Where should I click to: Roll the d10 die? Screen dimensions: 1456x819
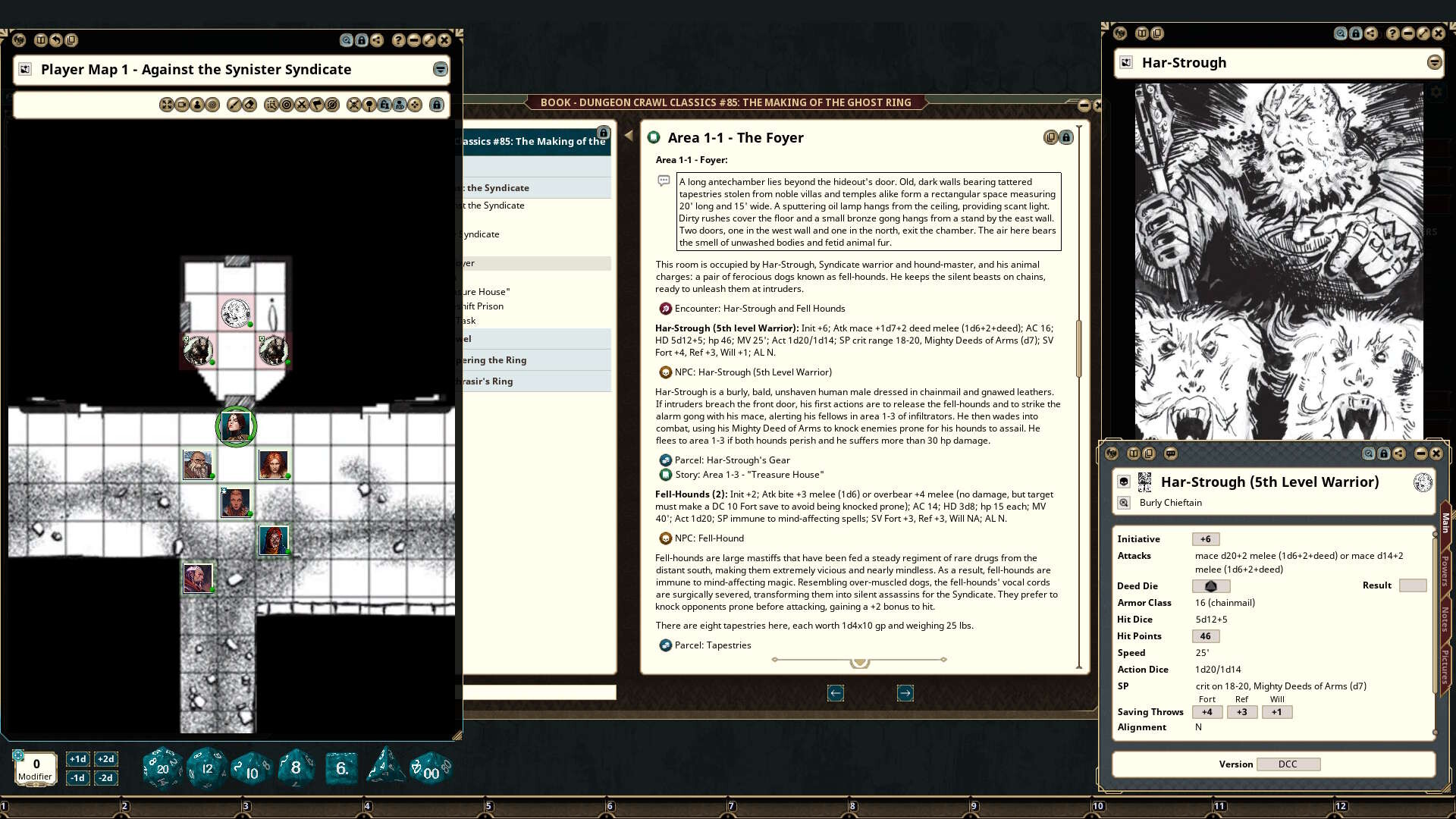point(251,770)
